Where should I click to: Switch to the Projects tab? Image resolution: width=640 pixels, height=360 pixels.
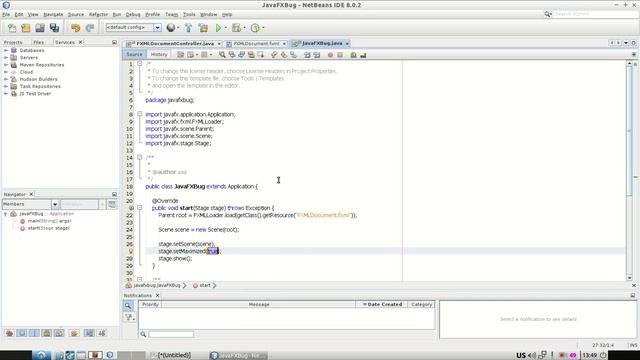(x=13, y=42)
